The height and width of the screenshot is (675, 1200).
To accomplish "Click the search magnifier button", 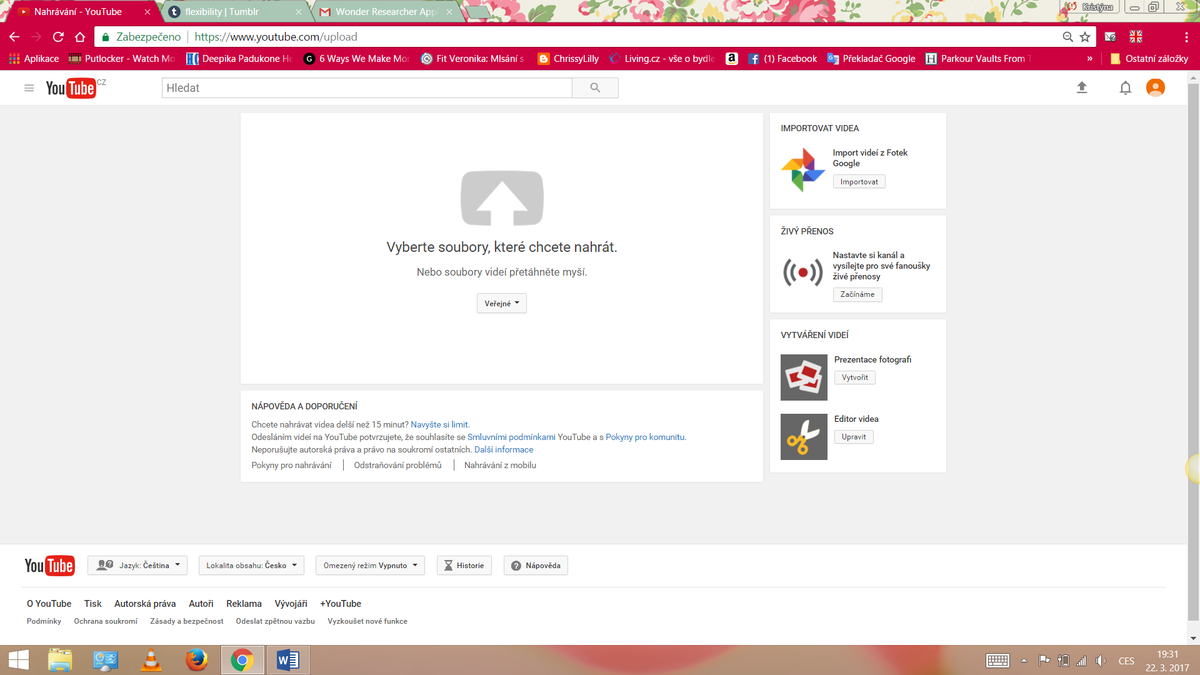I will [595, 88].
